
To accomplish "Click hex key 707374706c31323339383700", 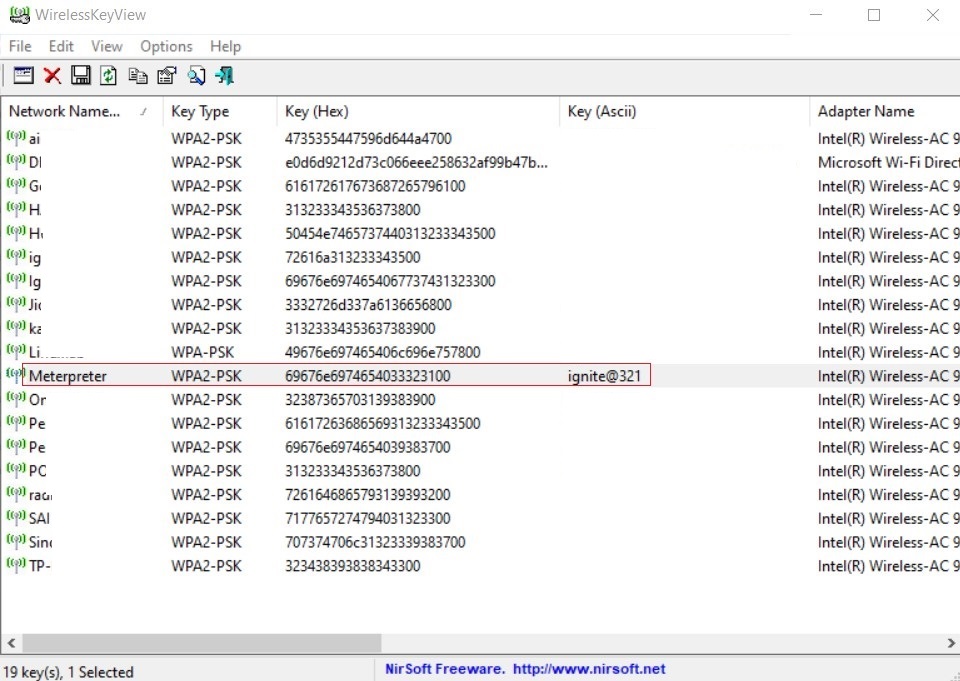I will [375, 542].
